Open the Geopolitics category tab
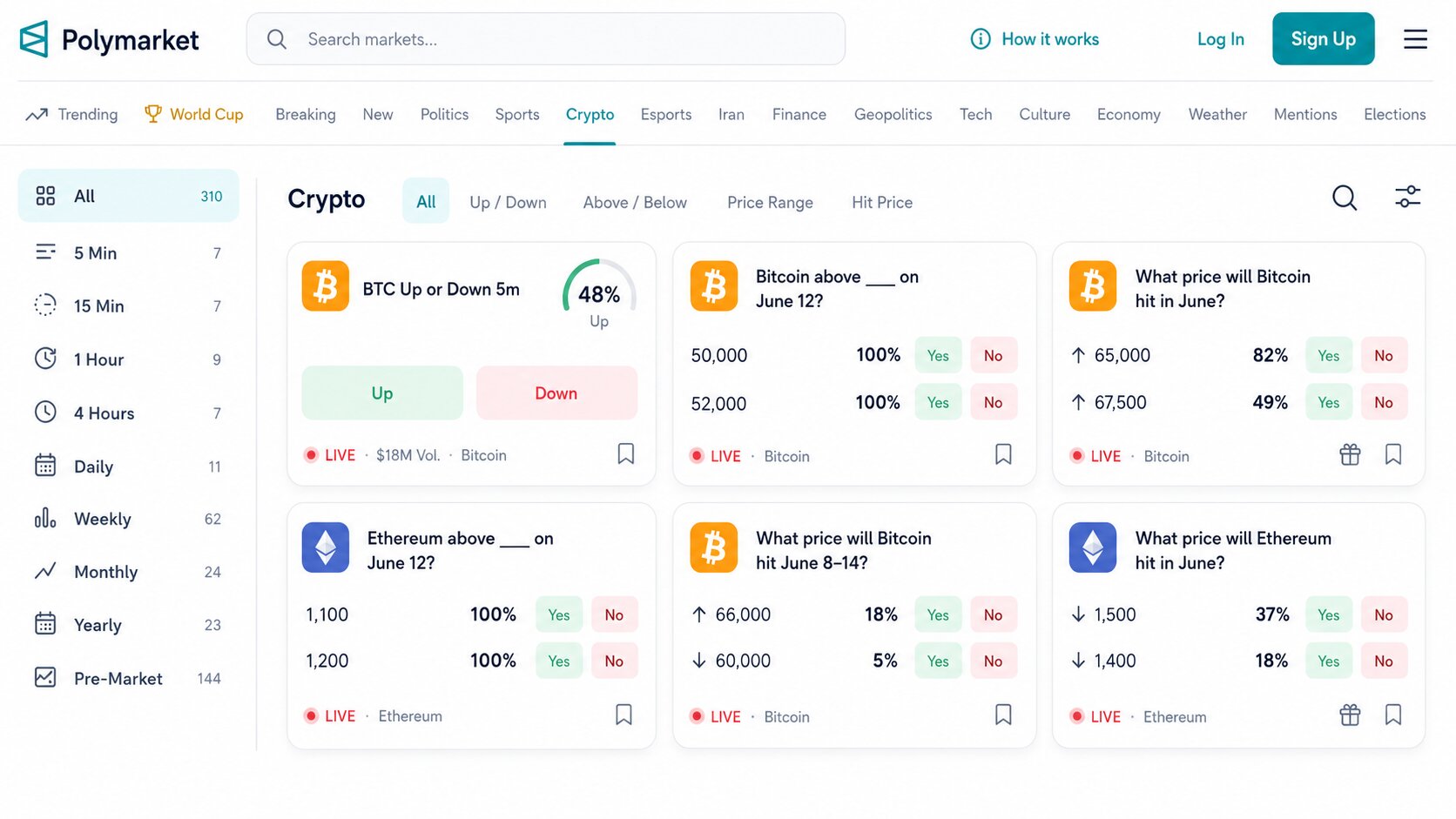The image size is (1456, 819). click(893, 114)
